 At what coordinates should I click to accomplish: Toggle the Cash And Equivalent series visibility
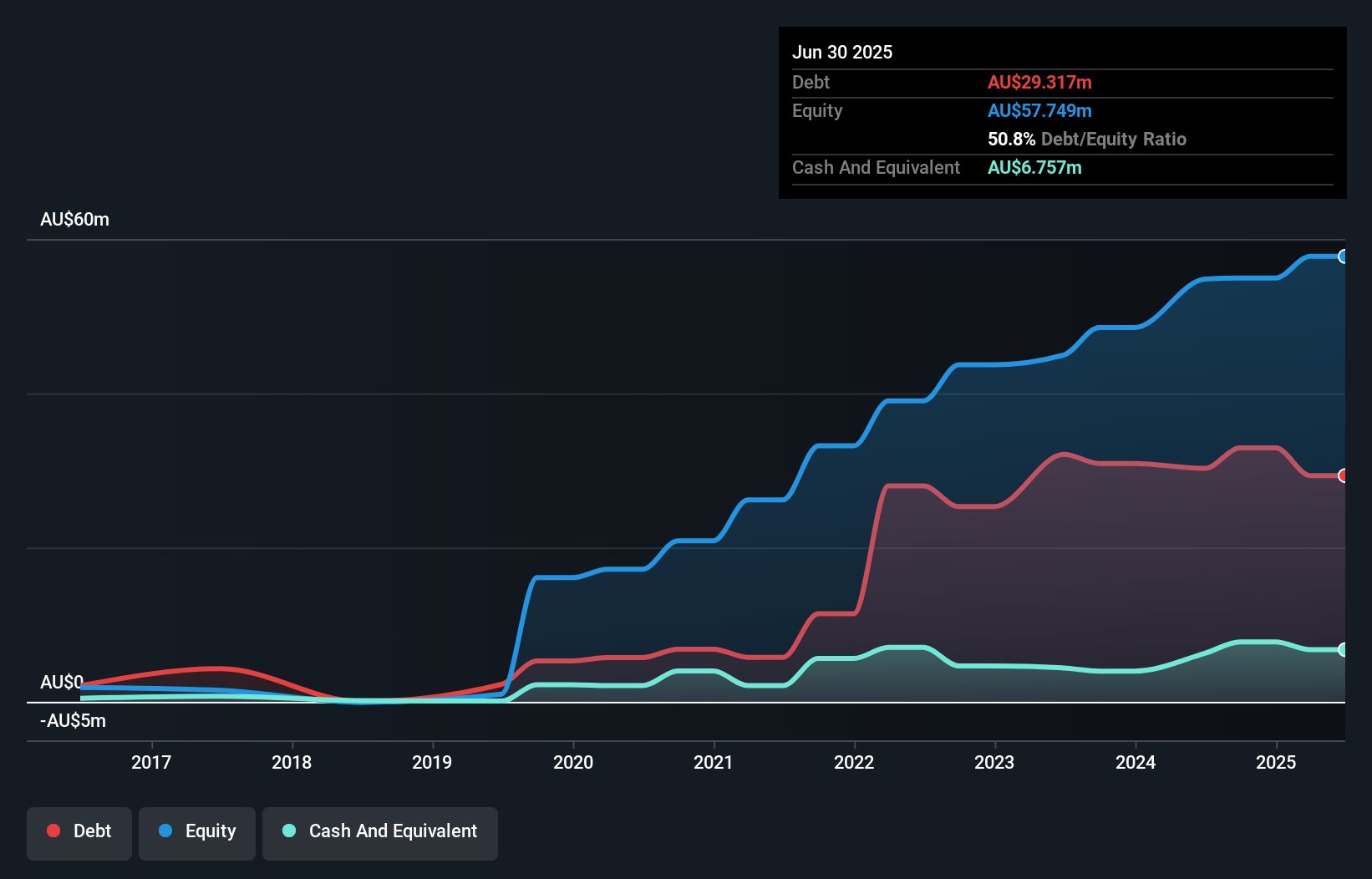[380, 831]
